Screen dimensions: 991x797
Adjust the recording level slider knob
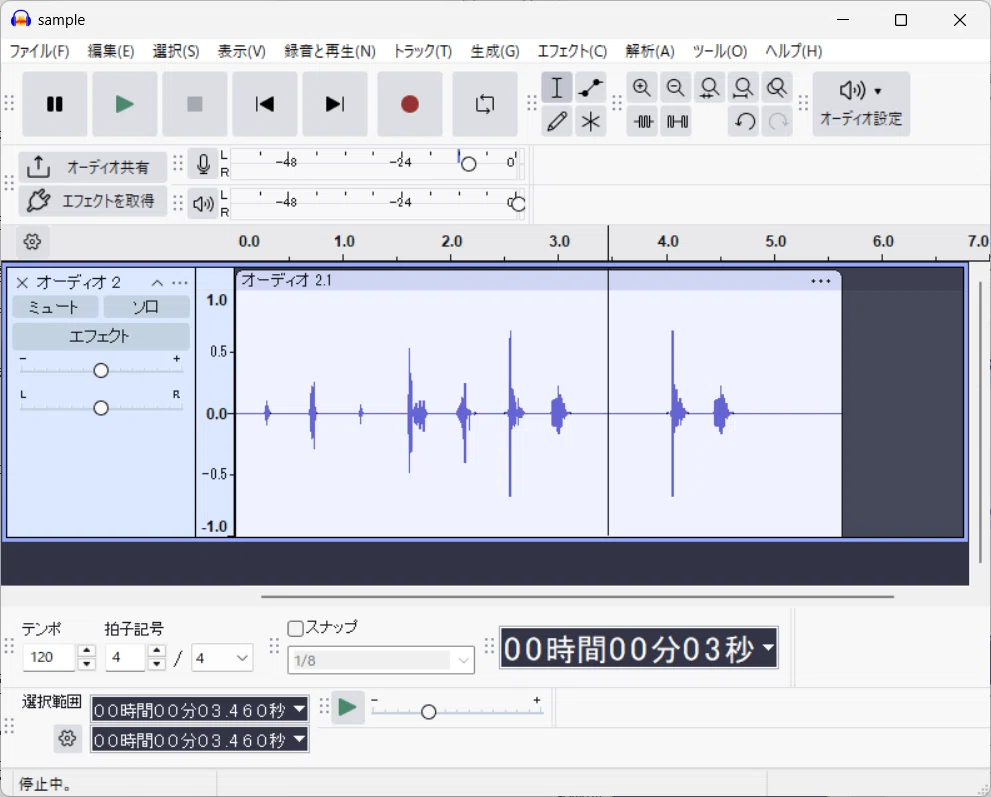click(468, 164)
